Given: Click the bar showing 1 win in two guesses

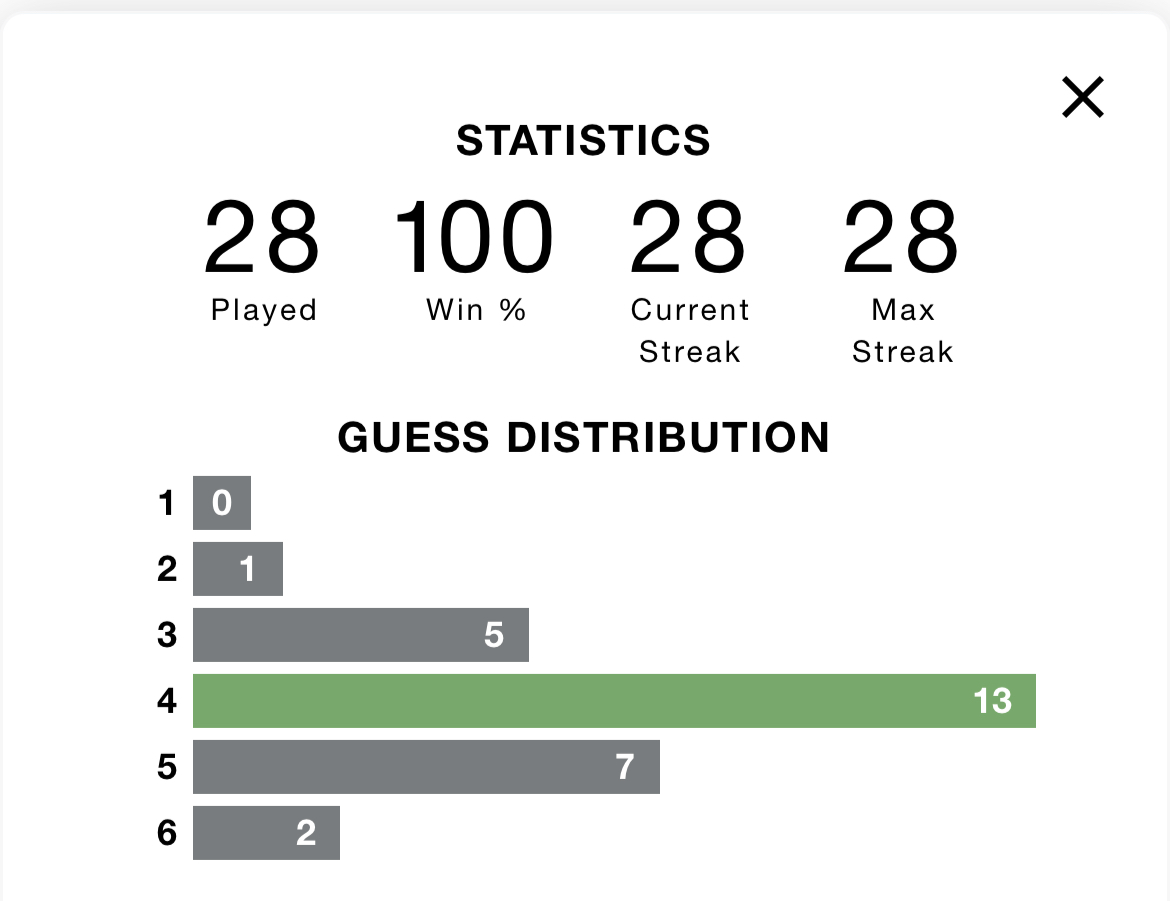Looking at the screenshot, I should pyautogui.click(x=238, y=569).
